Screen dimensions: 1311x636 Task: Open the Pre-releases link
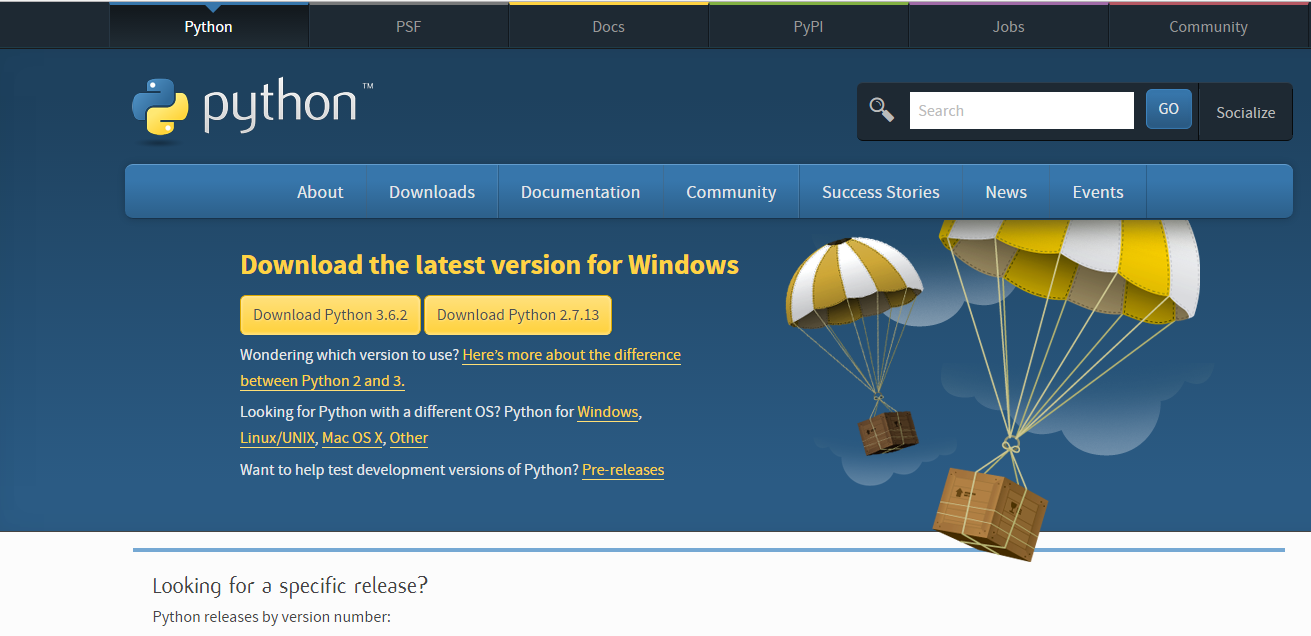pyautogui.click(x=623, y=470)
